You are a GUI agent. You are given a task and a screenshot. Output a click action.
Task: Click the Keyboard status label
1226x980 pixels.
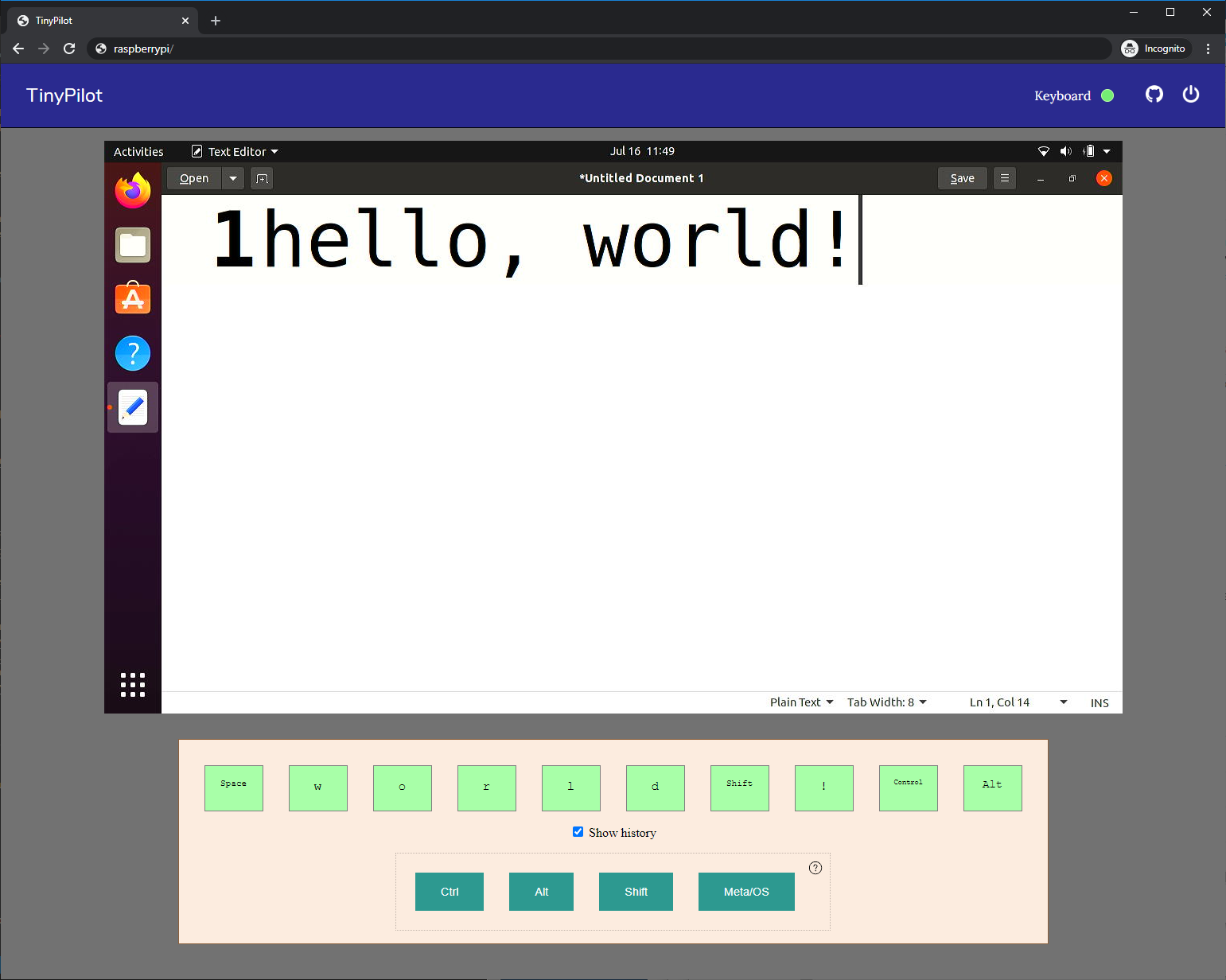pyautogui.click(x=1062, y=95)
